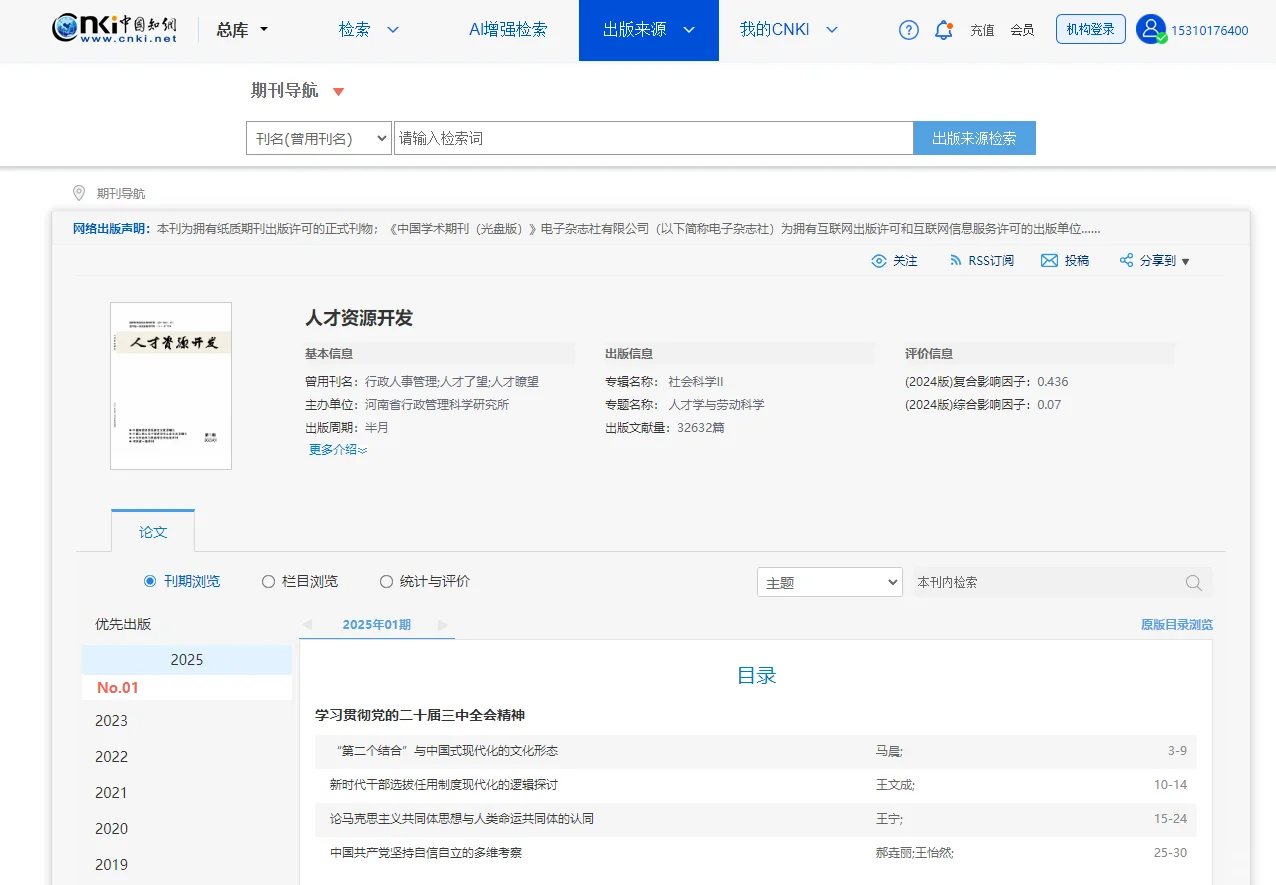
Task: Click the 出版来源检索 search button
Action: (973, 137)
